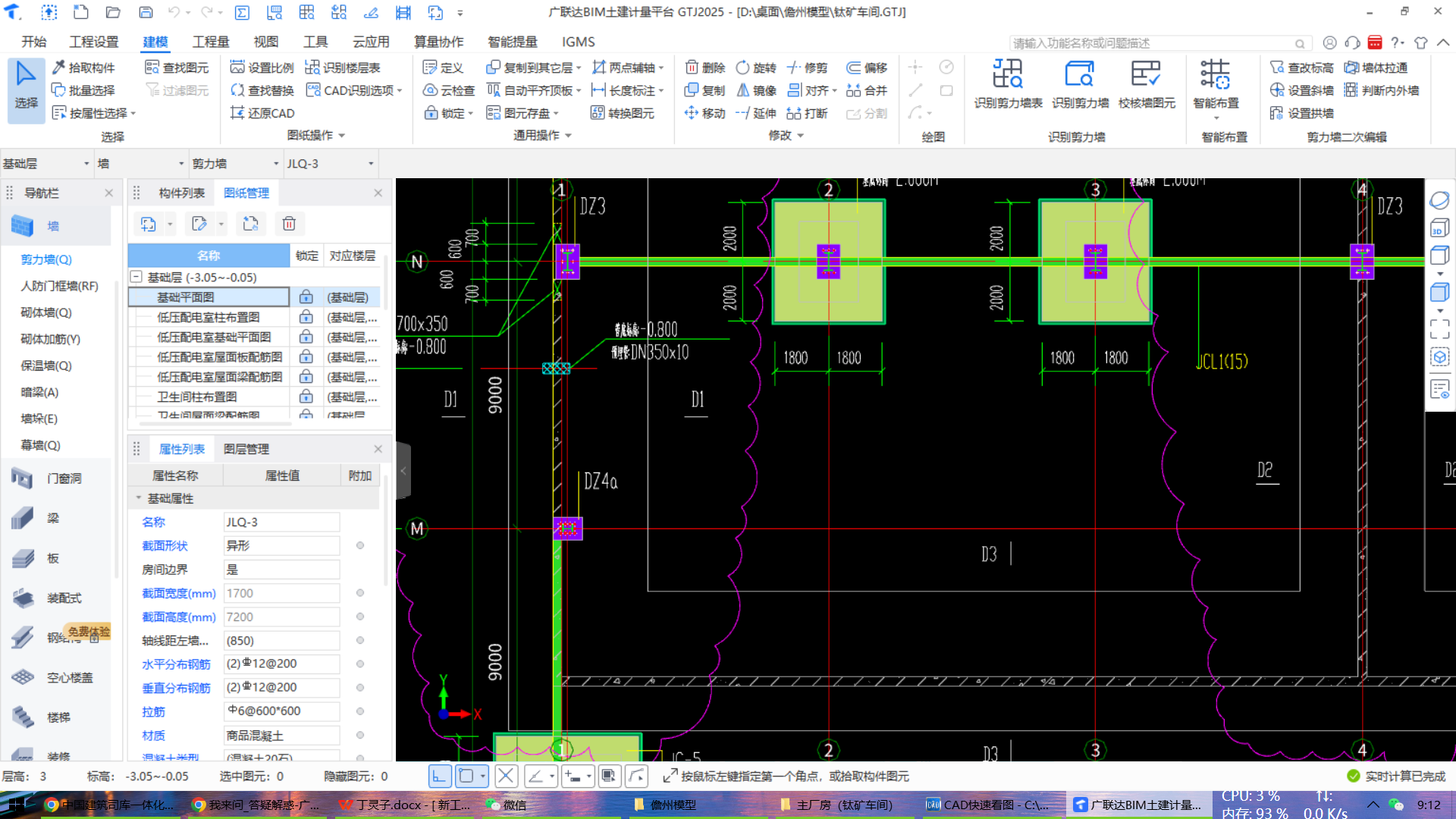Click 查找图元 find element
The image size is (1456, 819).
[177, 67]
